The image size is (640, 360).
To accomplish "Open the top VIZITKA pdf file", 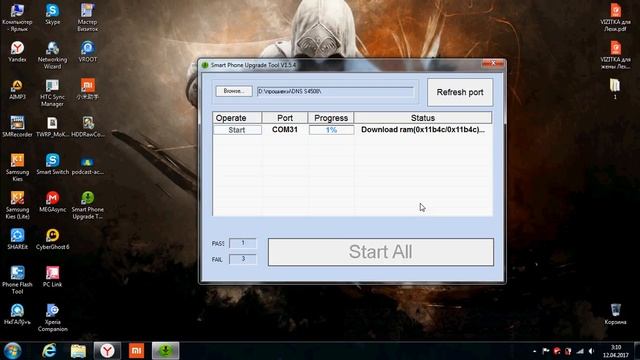I will click(x=616, y=18).
